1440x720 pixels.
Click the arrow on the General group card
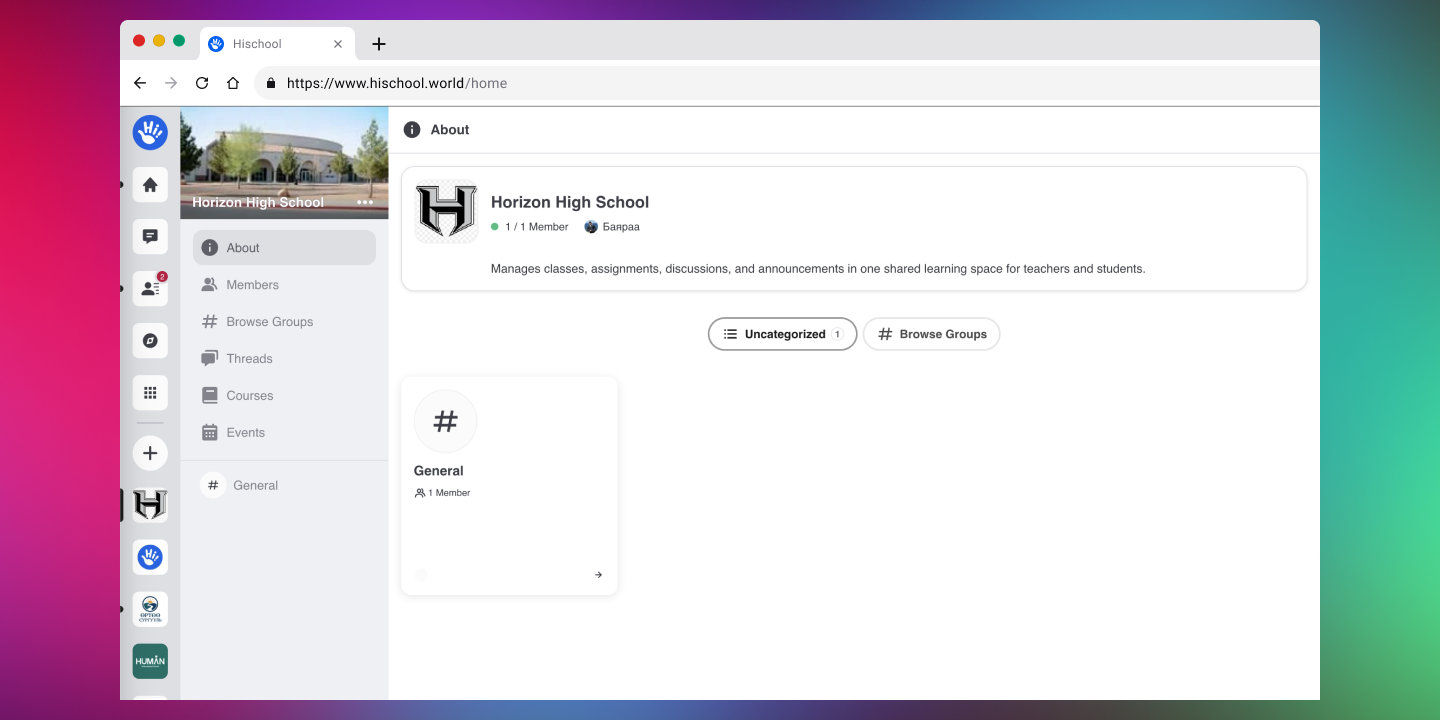click(x=598, y=575)
